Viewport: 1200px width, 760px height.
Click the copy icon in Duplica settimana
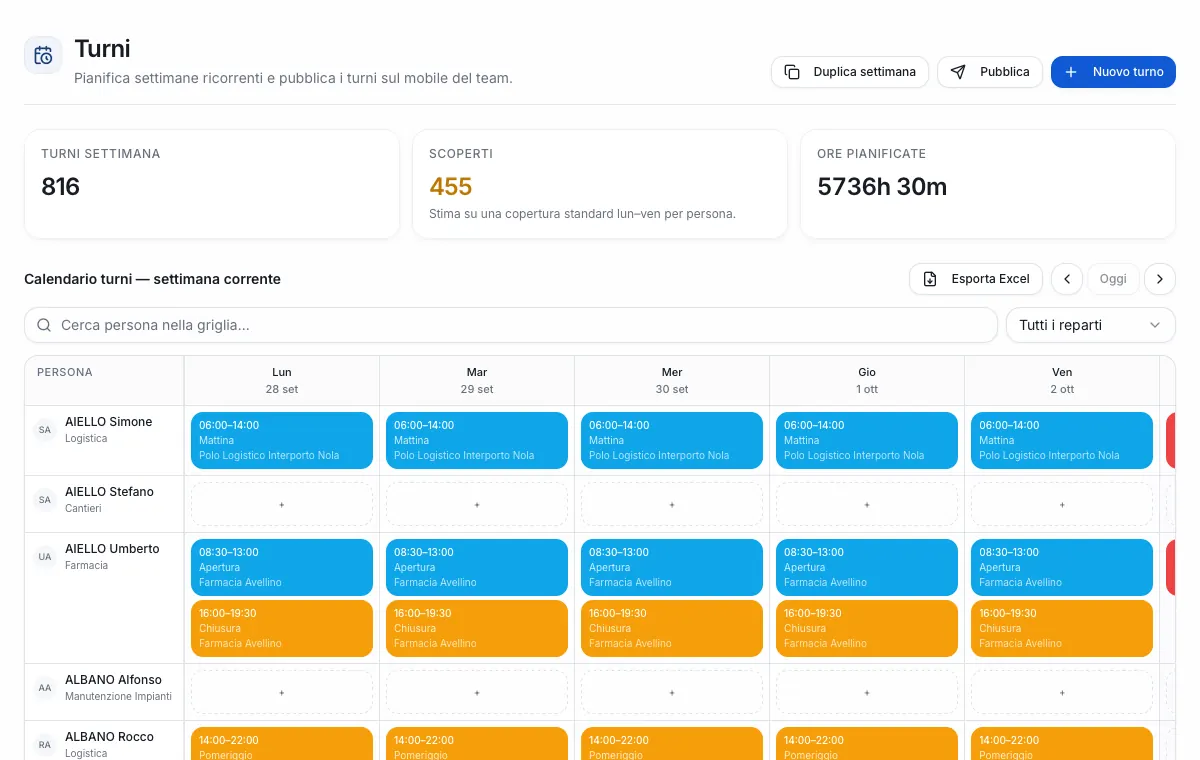[792, 72]
